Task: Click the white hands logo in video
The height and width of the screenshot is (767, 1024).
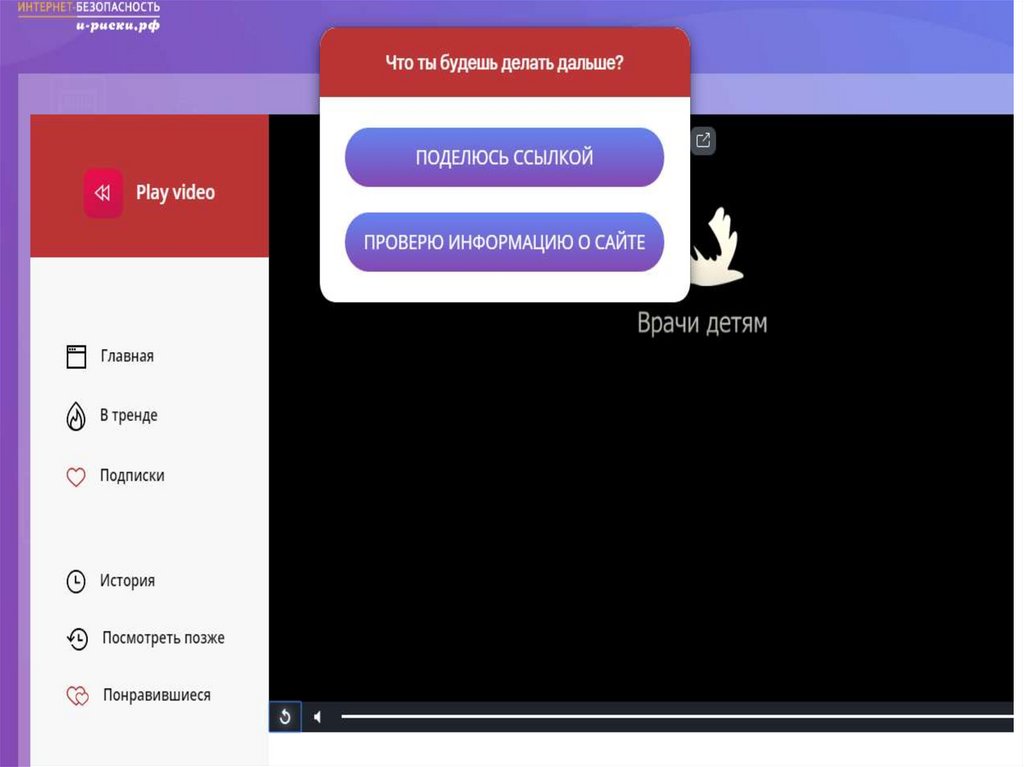Action: tap(716, 248)
